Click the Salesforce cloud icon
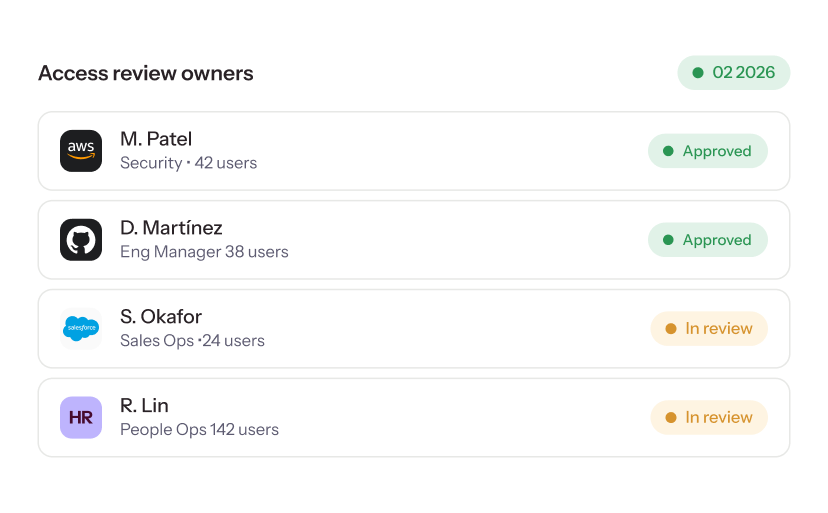828x513 pixels. (x=81, y=329)
